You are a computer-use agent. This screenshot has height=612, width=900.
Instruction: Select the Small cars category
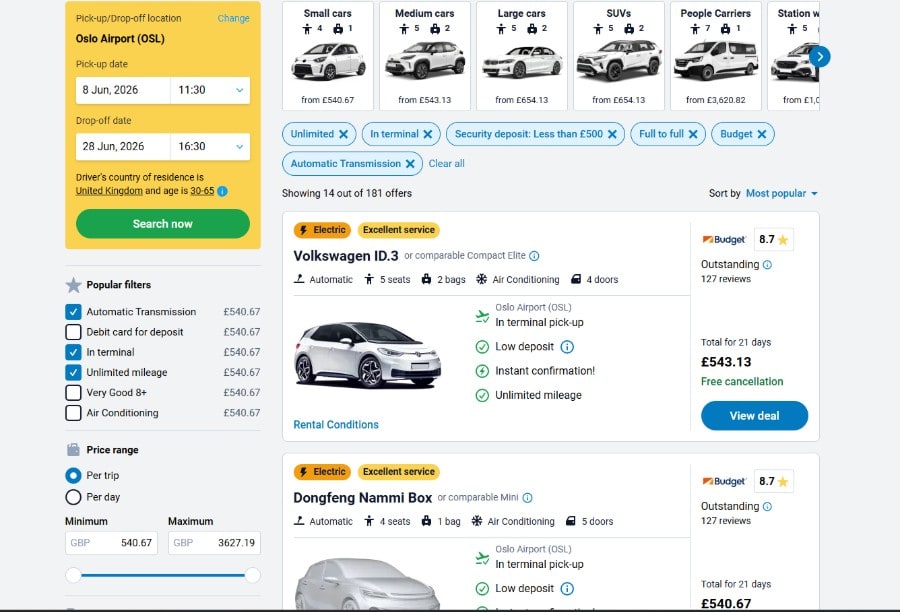pos(328,56)
